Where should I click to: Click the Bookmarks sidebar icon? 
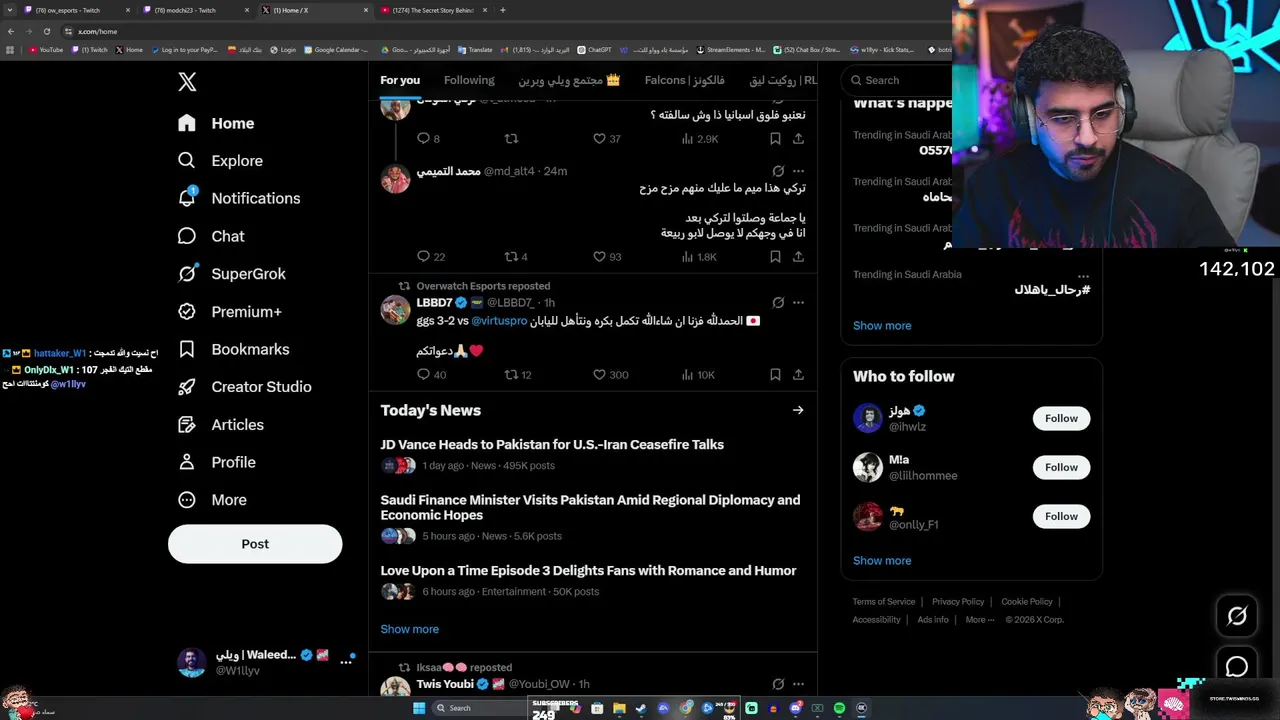tap(187, 349)
